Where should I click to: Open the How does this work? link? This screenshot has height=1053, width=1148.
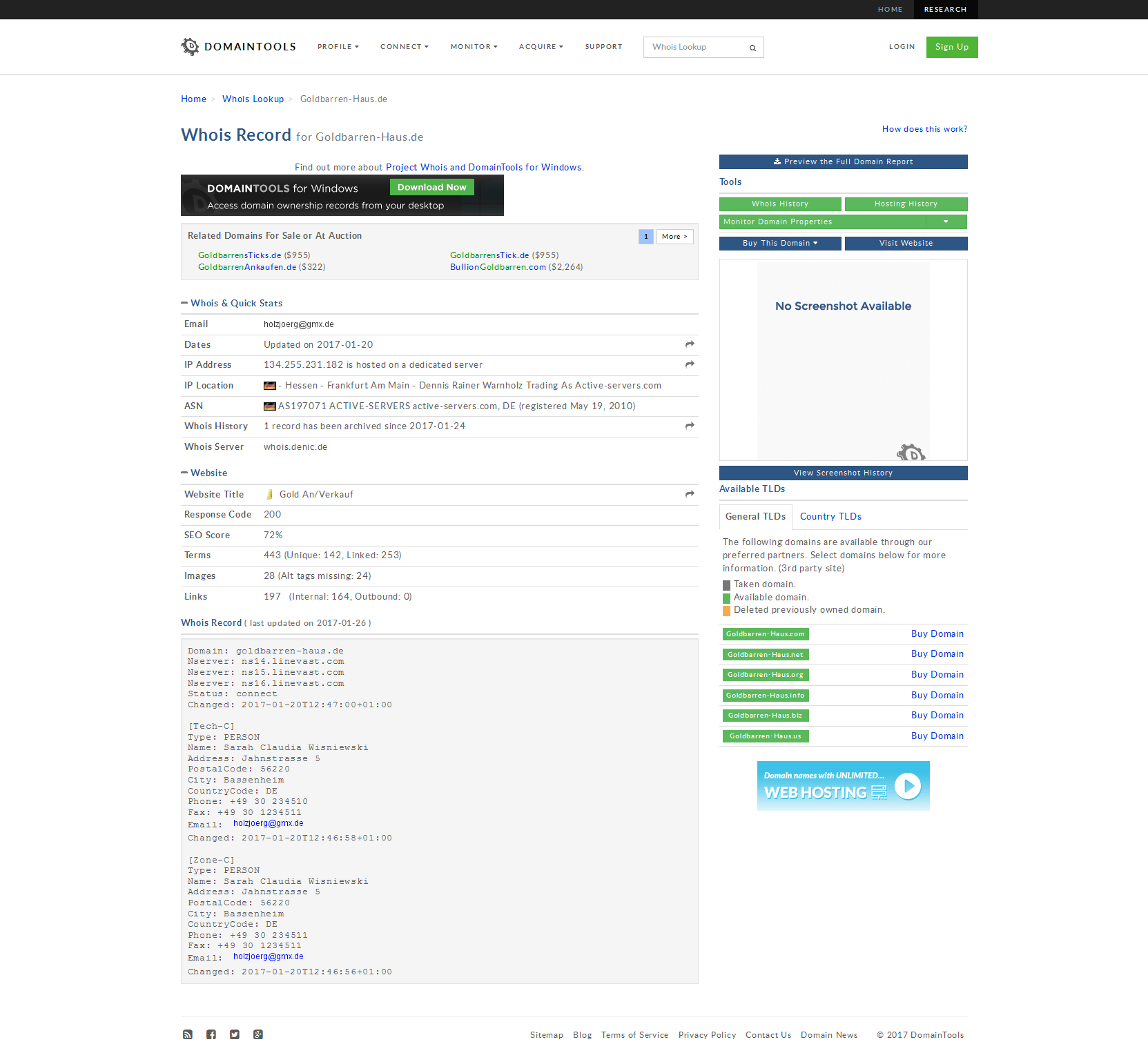point(924,129)
